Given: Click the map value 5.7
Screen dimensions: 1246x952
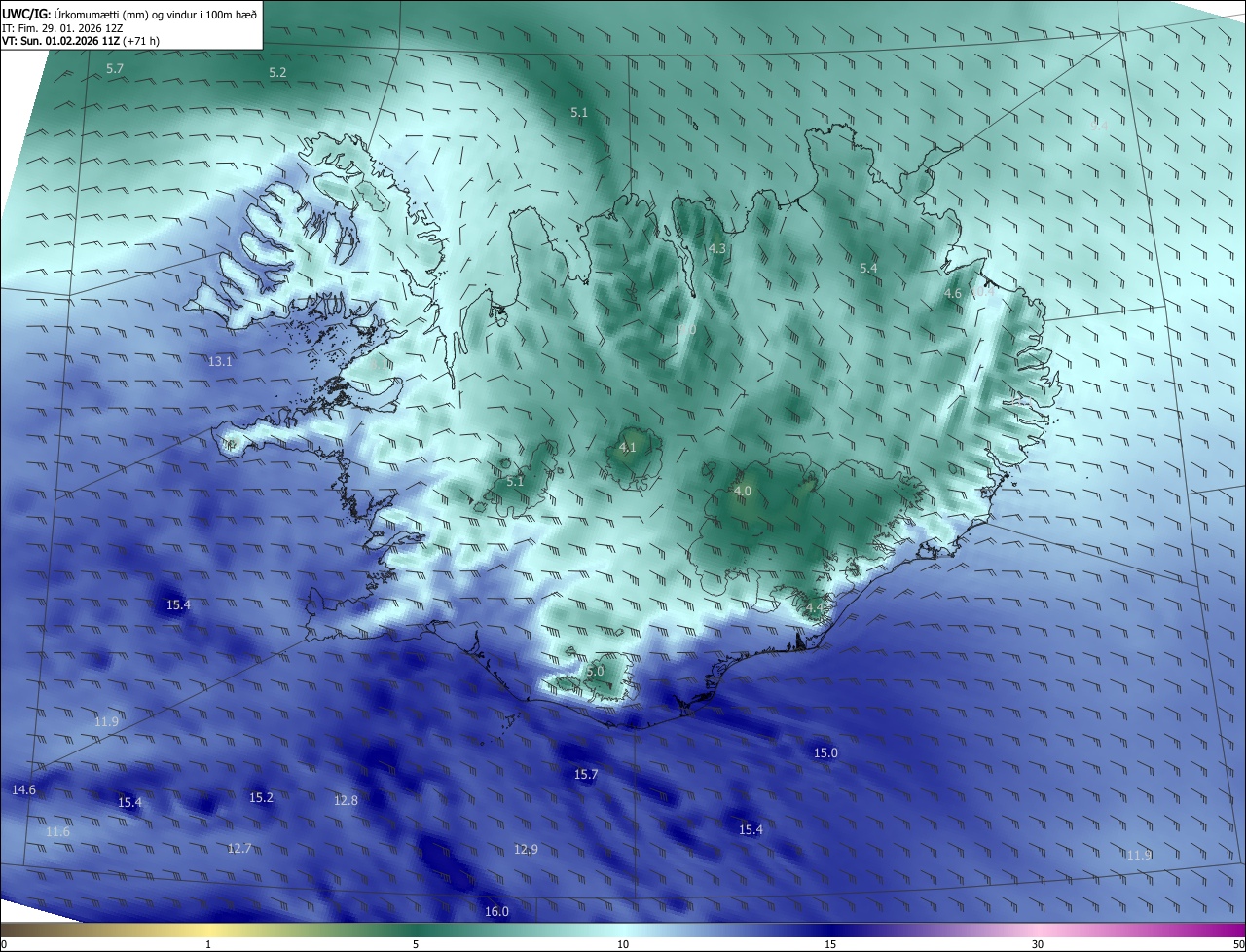Looking at the screenshot, I should click(x=115, y=69).
